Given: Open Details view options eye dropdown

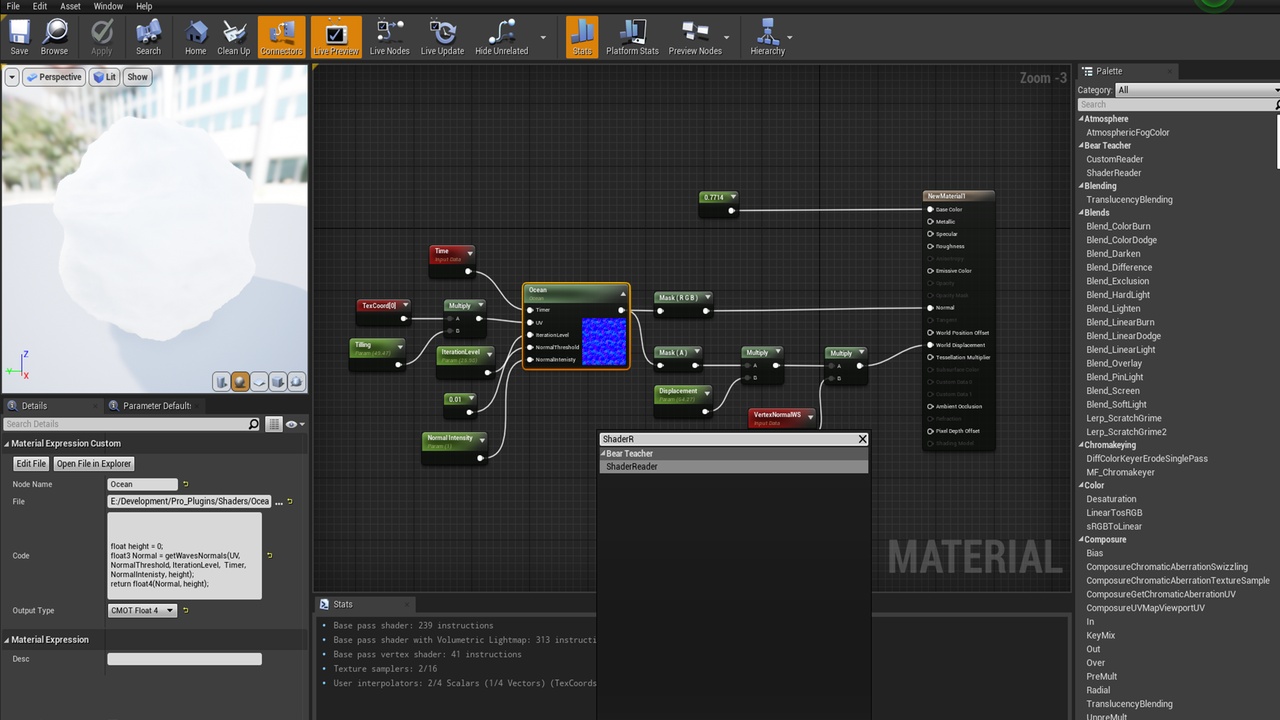Looking at the screenshot, I should click(x=295, y=424).
